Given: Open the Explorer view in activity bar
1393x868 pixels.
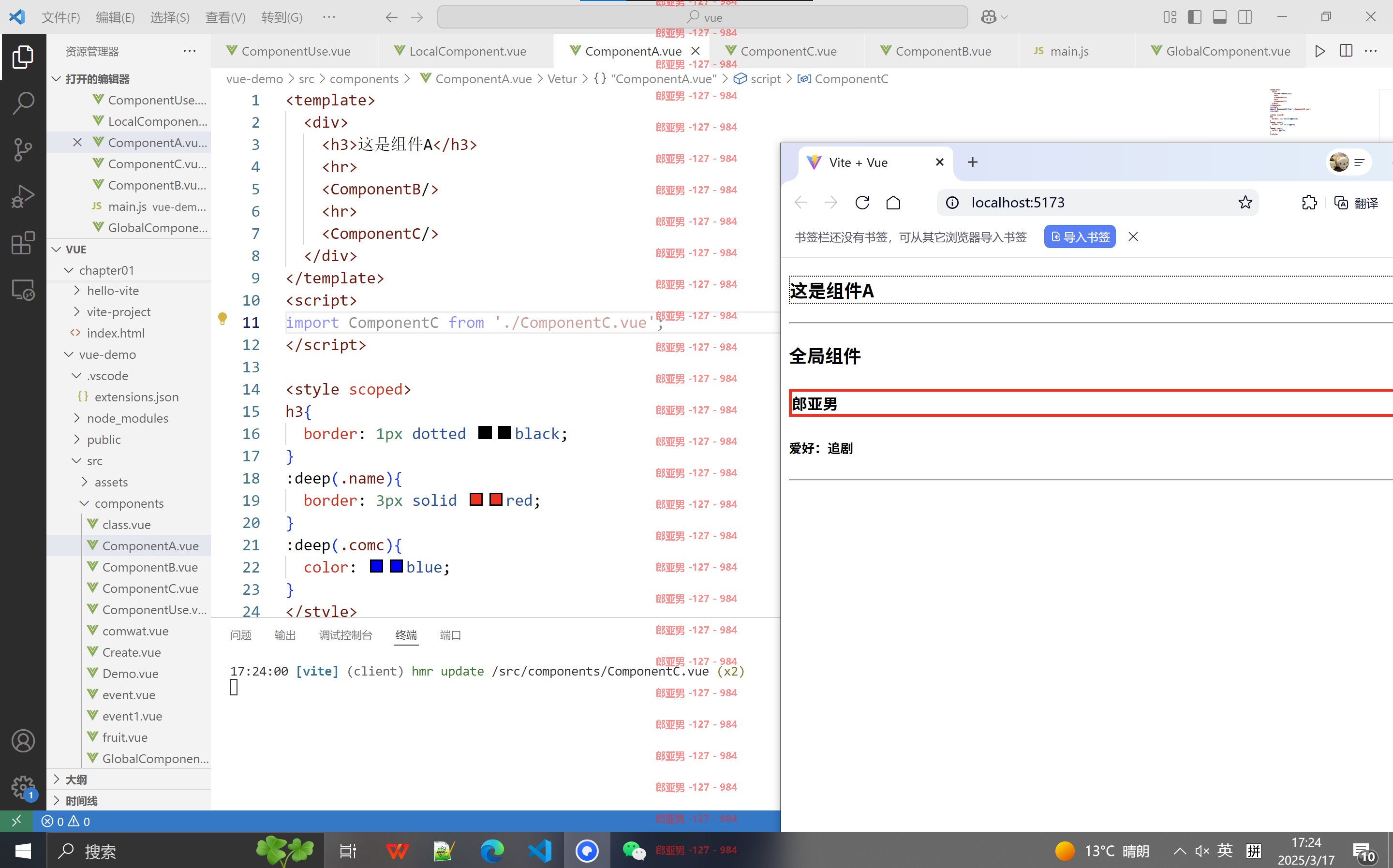Looking at the screenshot, I should 23,57.
